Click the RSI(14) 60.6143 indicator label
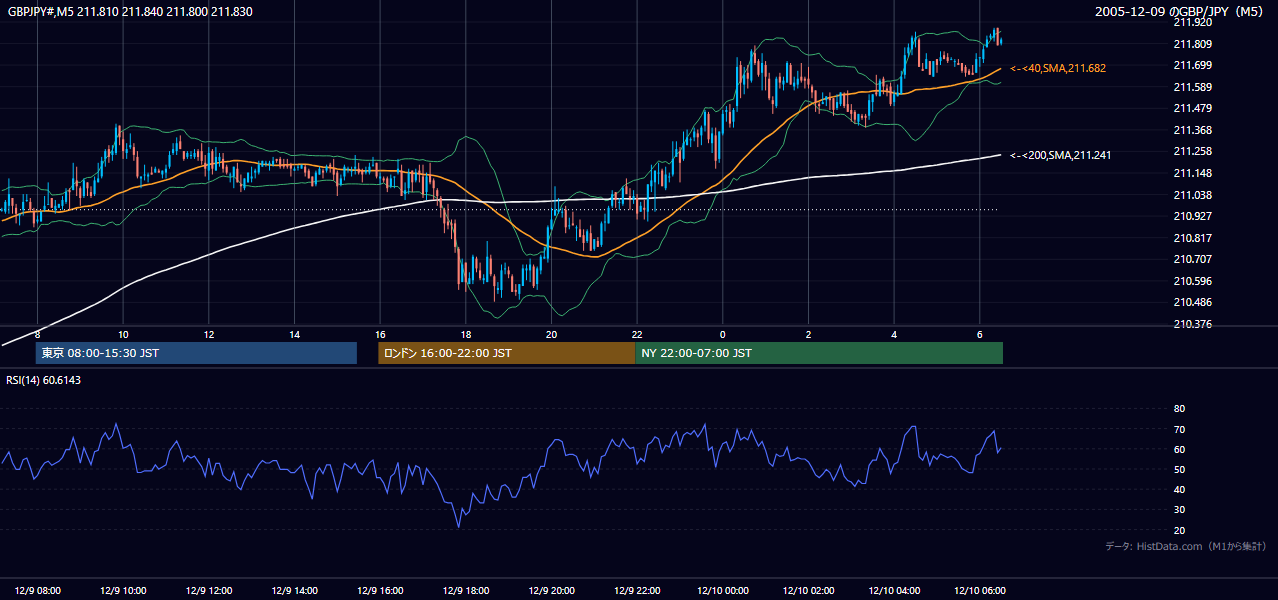Screen dimensions: 1278x600 (x=44, y=380)
